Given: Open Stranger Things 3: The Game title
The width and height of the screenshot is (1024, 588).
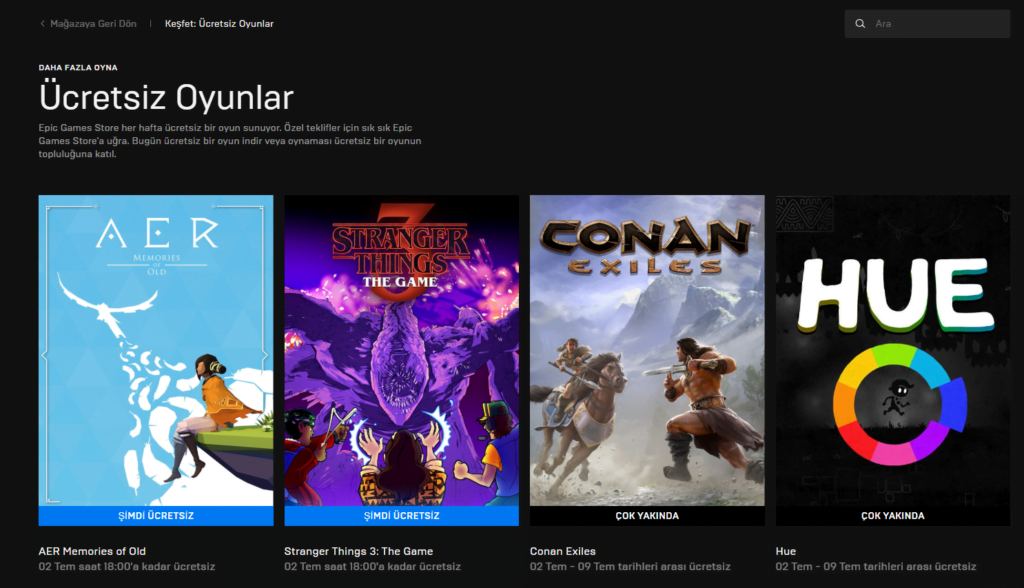Looking at the screenshot, I should click(x=358, y=551).
